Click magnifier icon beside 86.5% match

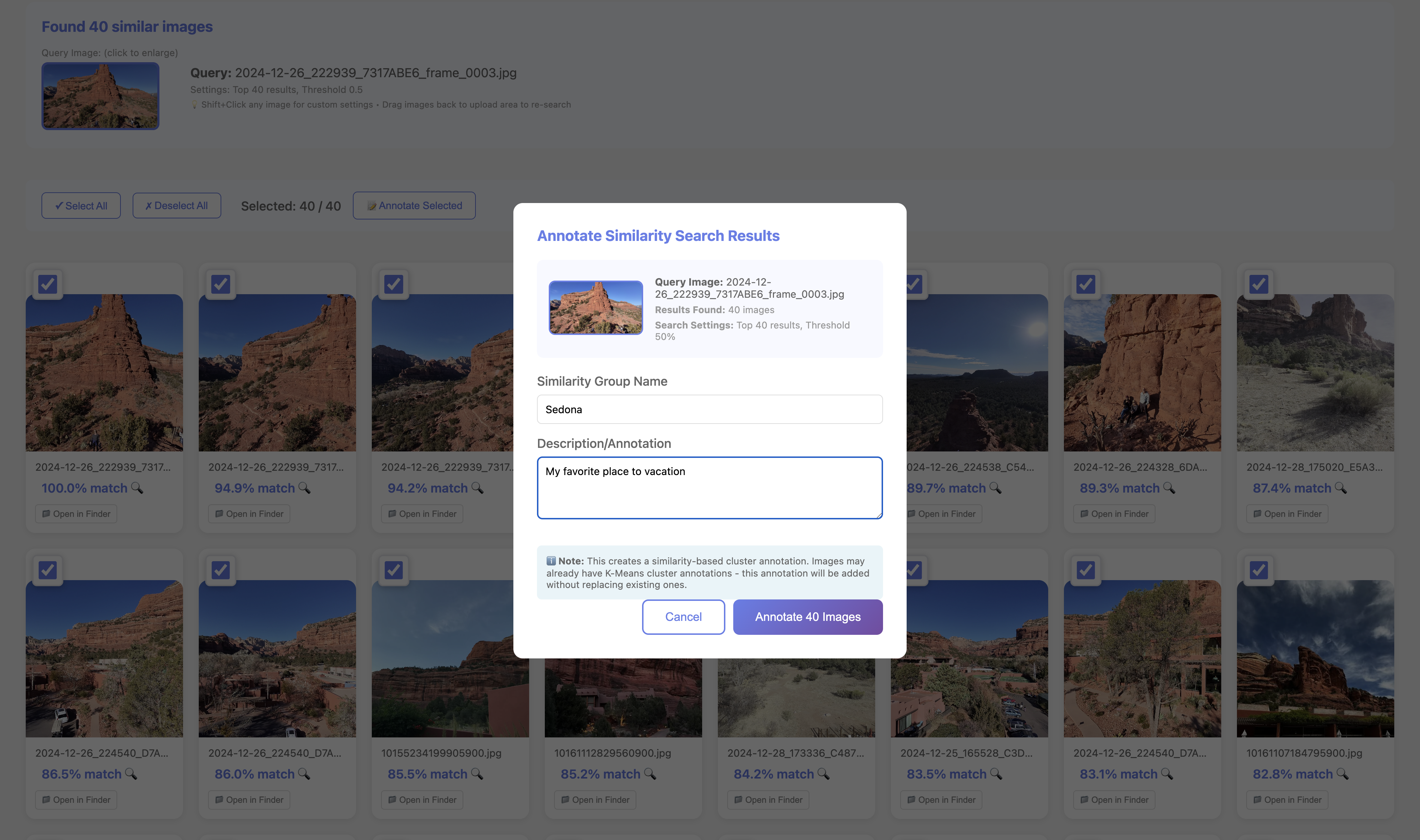click(131, 774)
